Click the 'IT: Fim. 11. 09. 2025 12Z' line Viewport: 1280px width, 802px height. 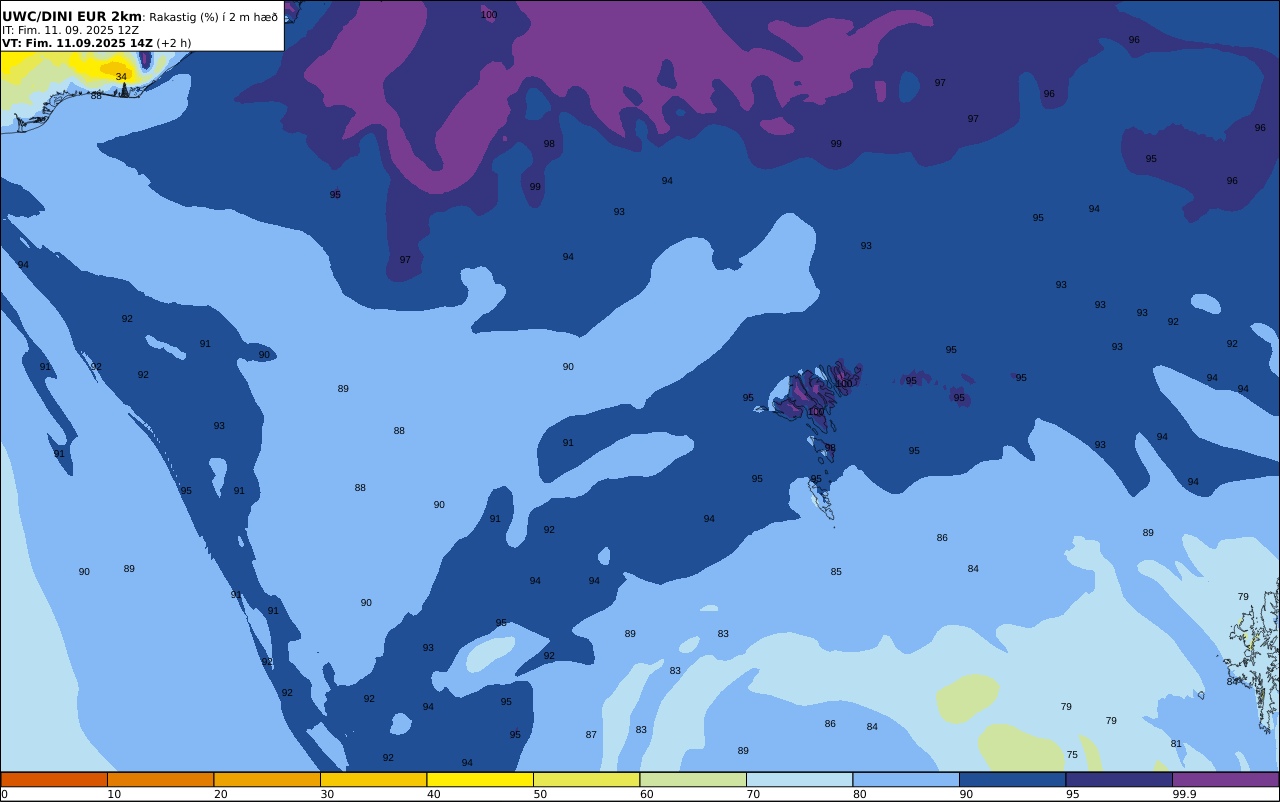pyautogui.click(x=70, y=30)
